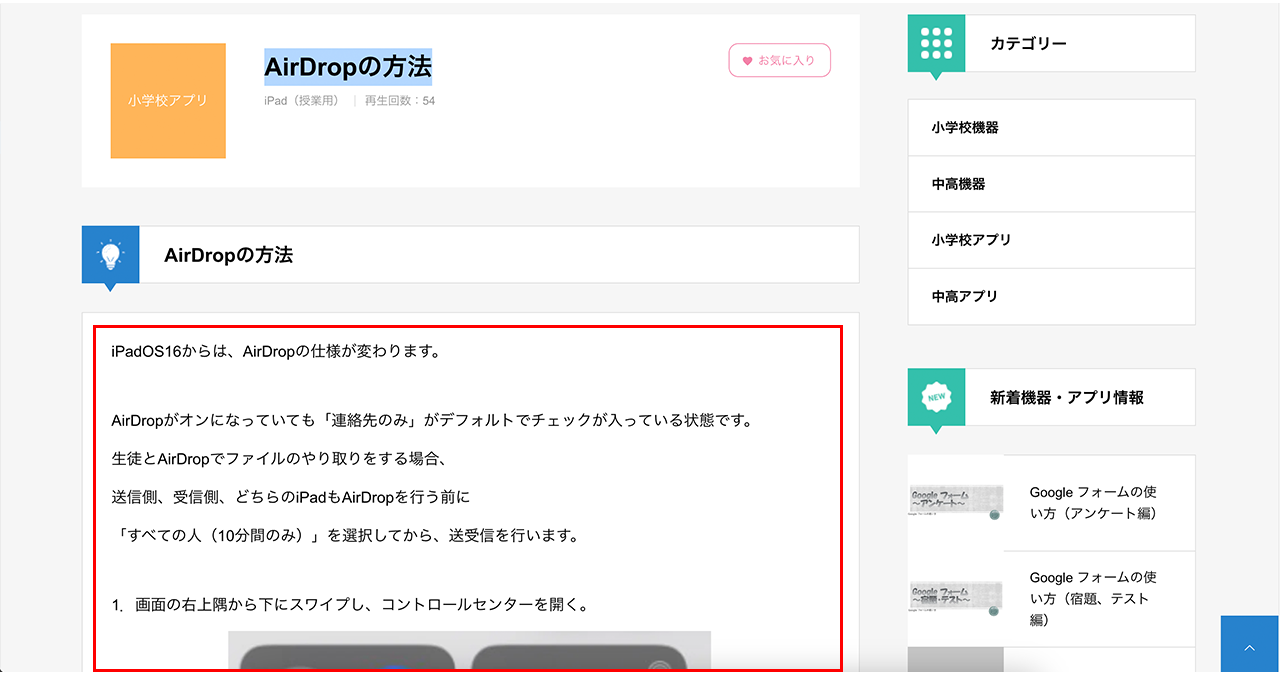
Task: Click the お気に入り favorite button
Action: pyautogui.click(x=779, y=60)
